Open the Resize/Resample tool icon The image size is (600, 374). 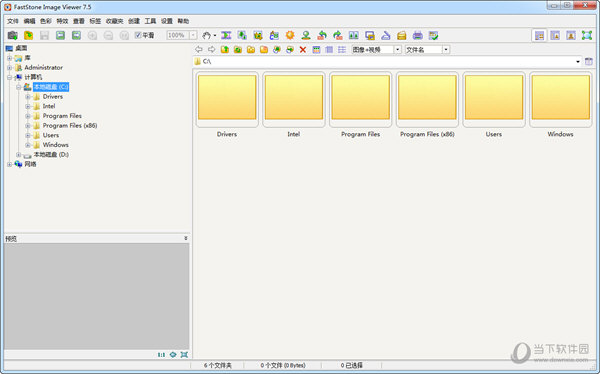242,36
